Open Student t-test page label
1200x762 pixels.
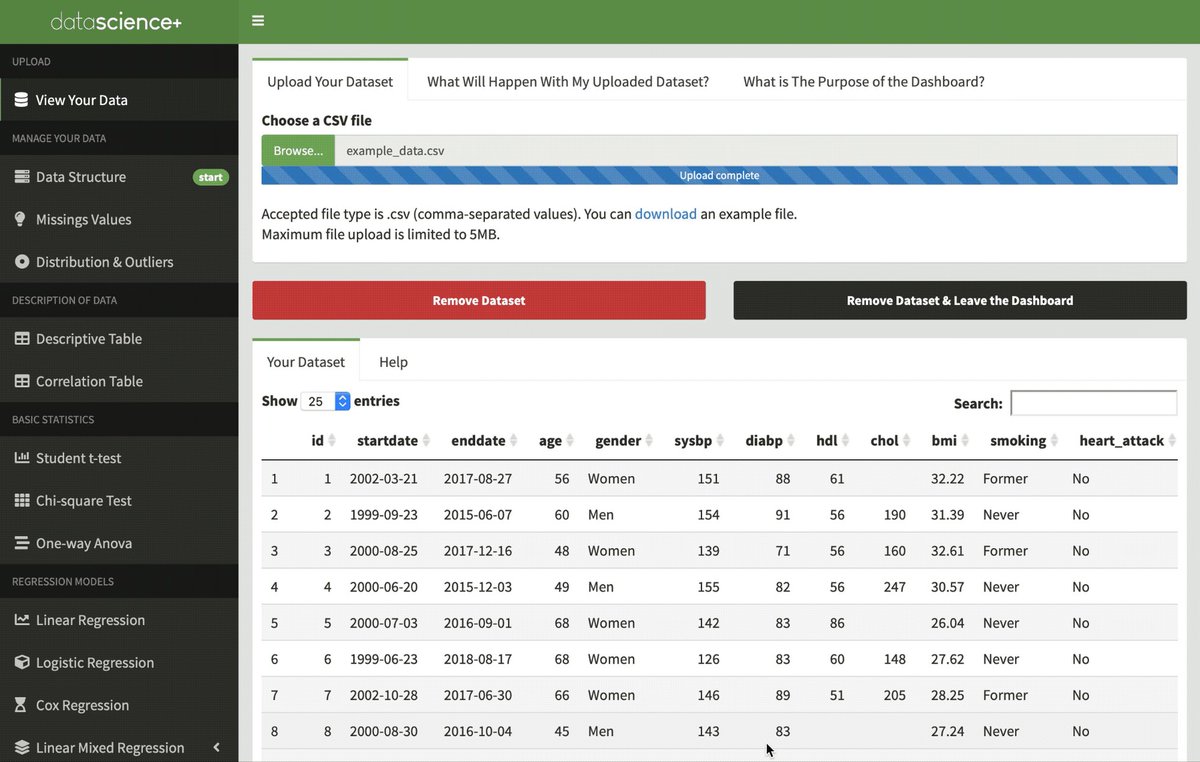[79, 458]
